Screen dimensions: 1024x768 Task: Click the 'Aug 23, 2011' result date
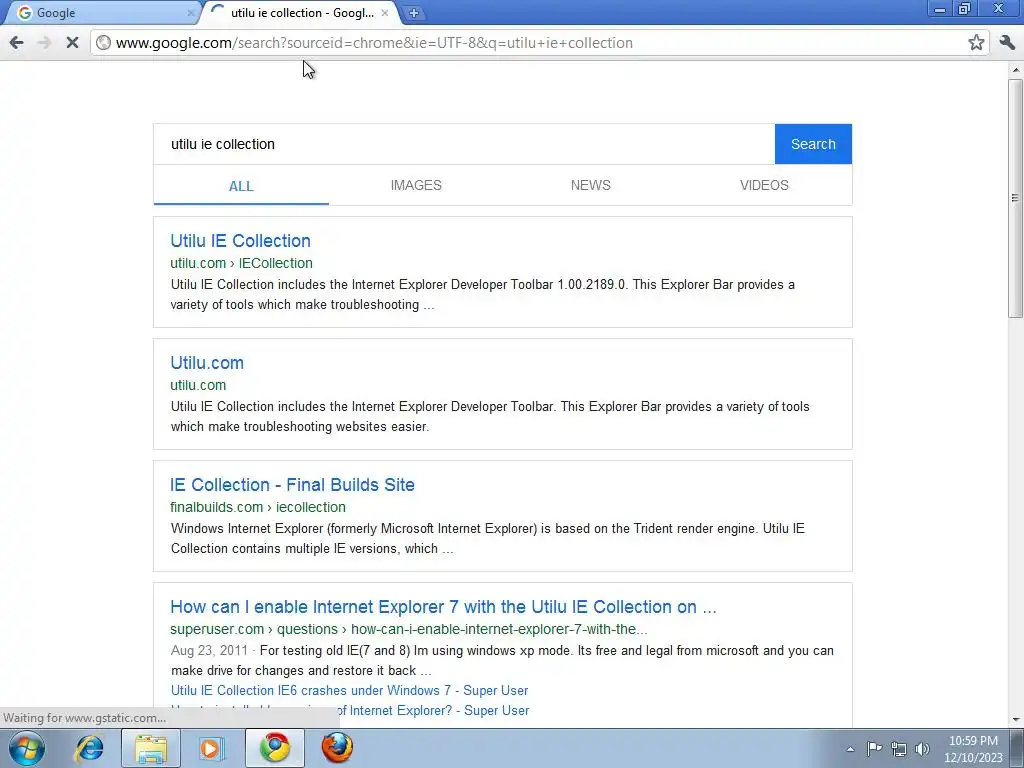tap(209, 651)
